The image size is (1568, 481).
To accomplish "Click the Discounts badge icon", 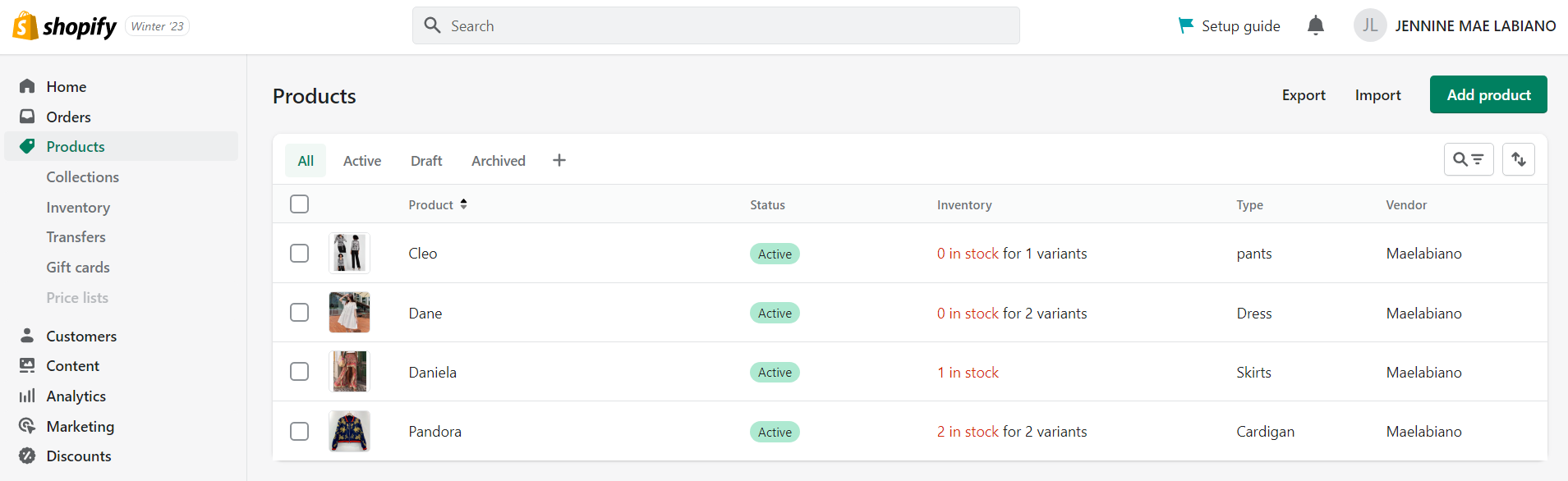I will pyautogui.click(x=27, y=456).
